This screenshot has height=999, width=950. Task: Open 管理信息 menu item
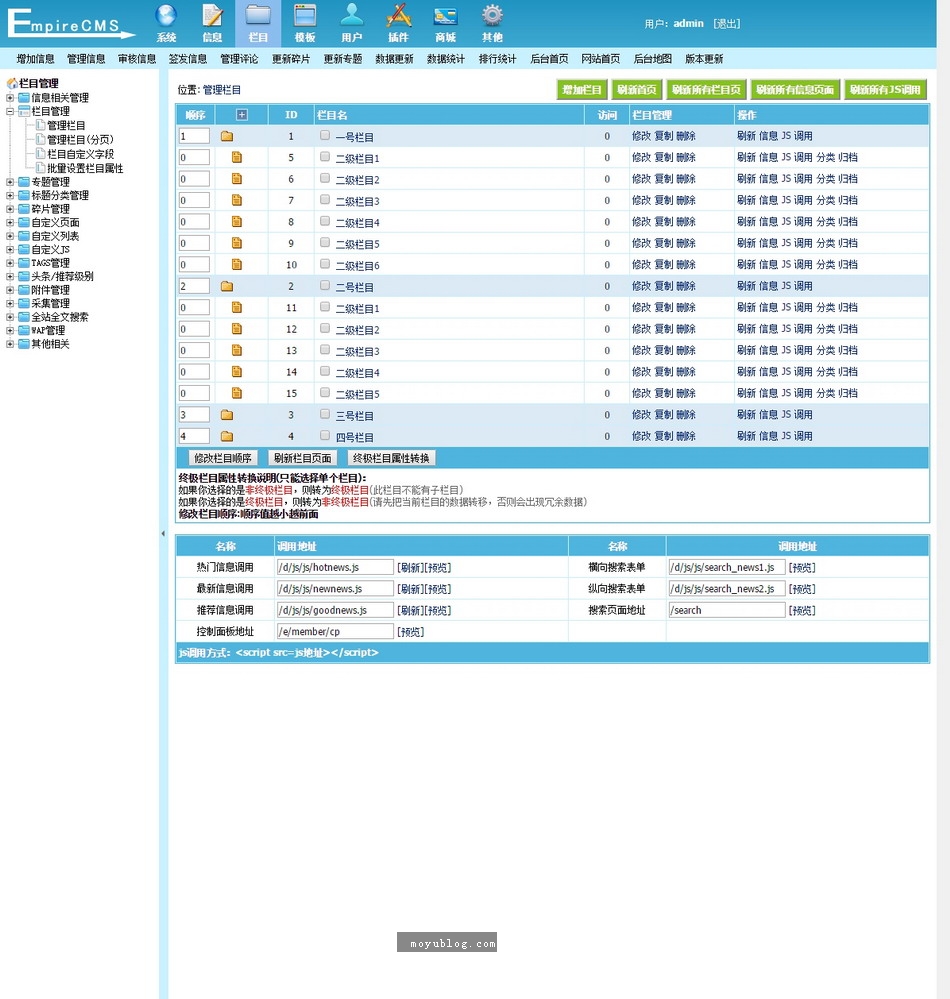(x=86, y=59)
